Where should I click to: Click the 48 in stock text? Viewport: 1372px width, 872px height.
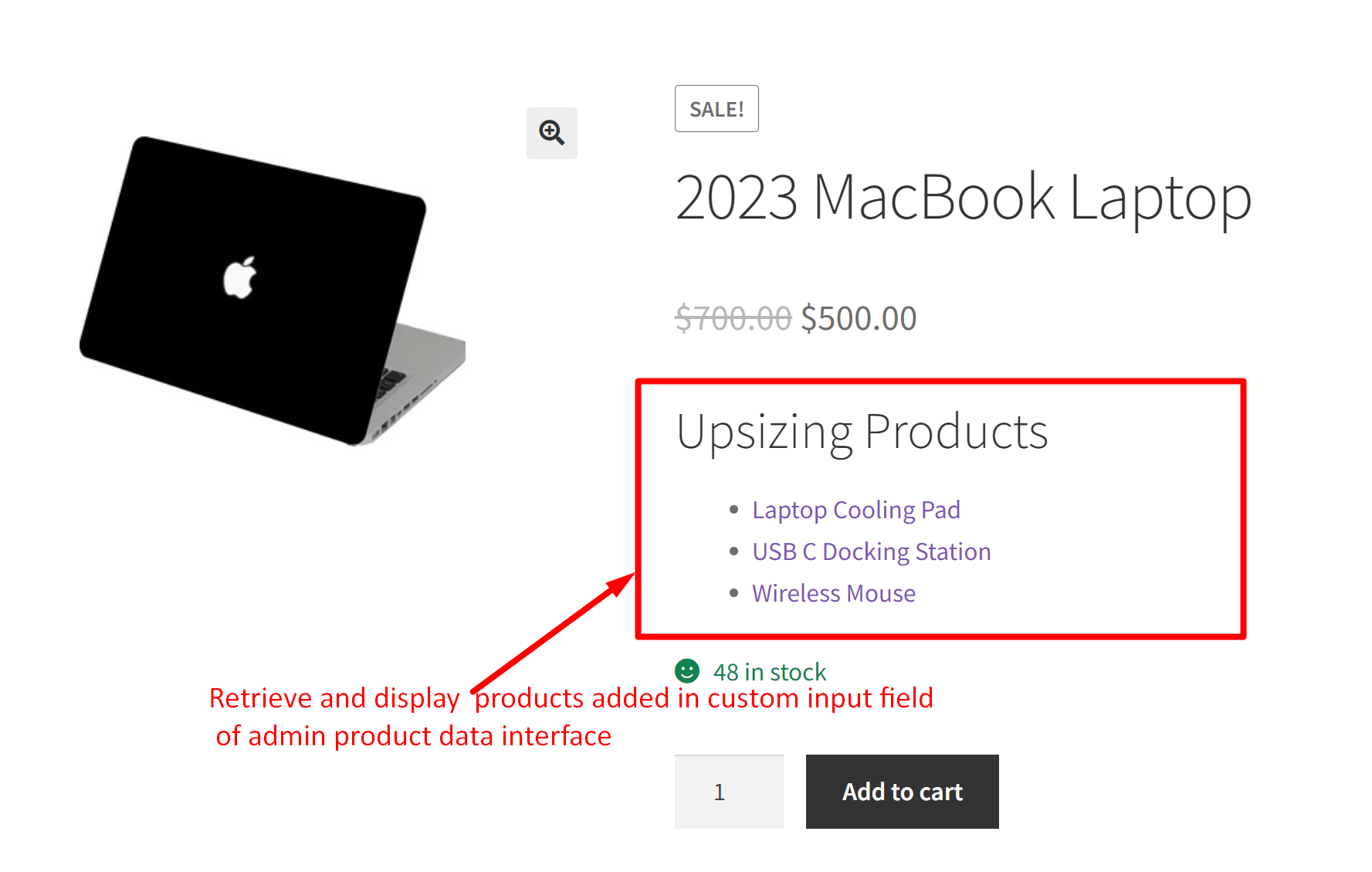[x=768, y=671]
